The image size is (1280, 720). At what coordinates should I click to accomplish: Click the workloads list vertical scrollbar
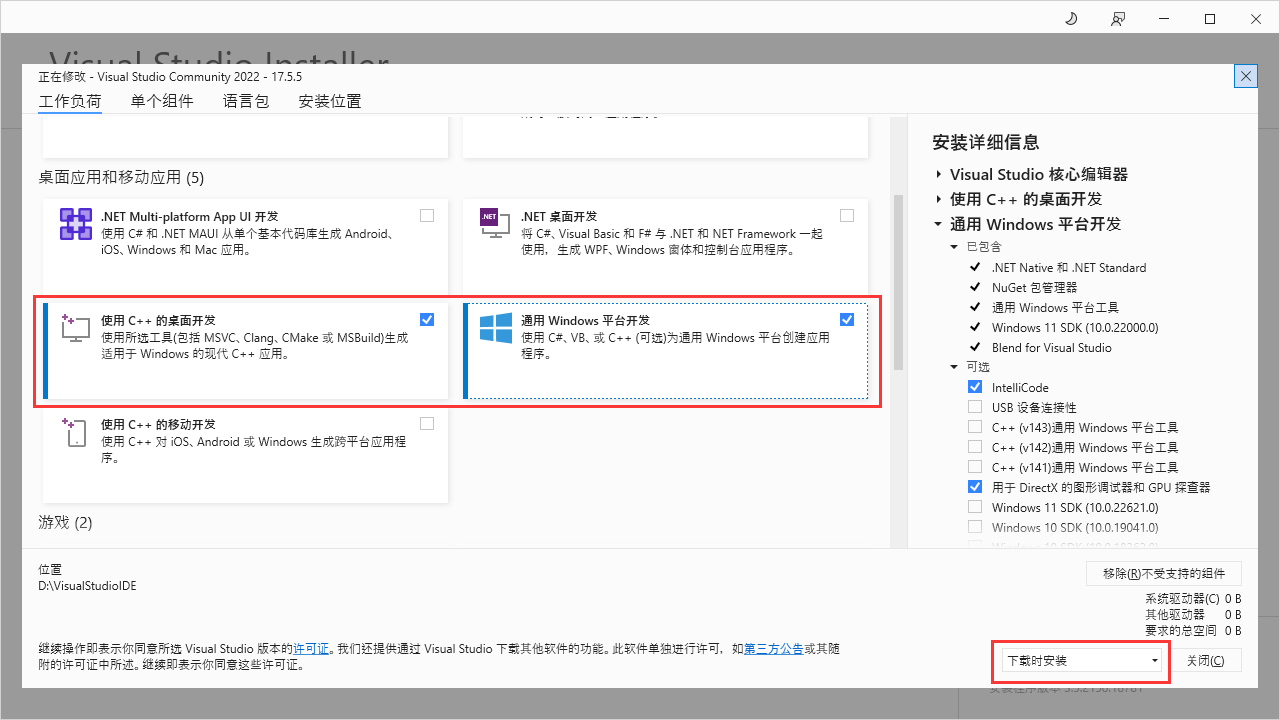point(898,282)
